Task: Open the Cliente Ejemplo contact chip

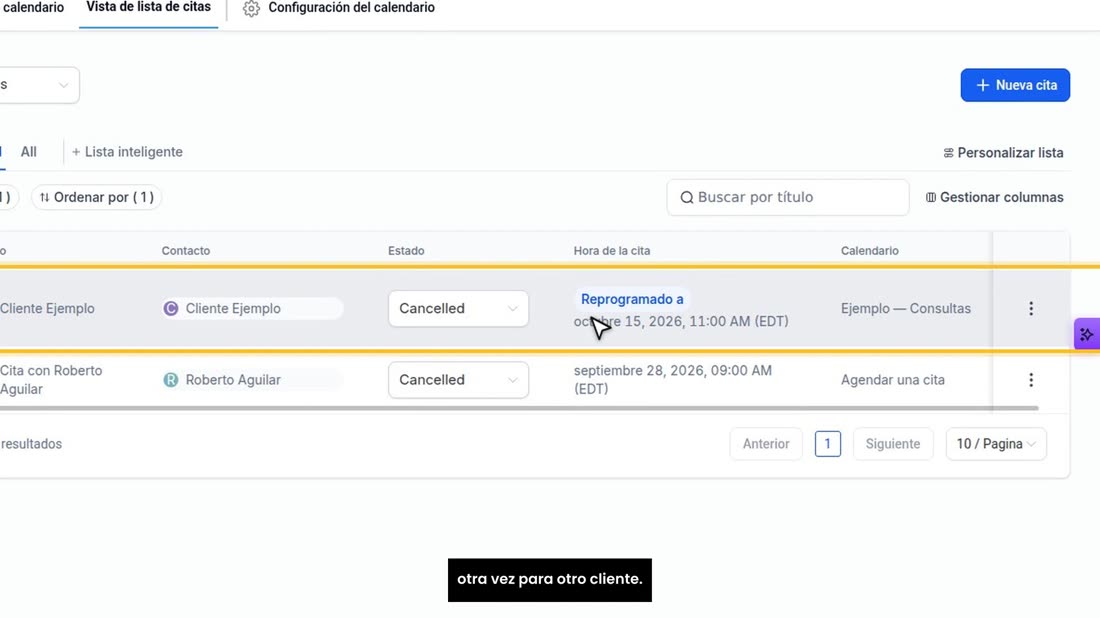Action: [x=252, y=309]
